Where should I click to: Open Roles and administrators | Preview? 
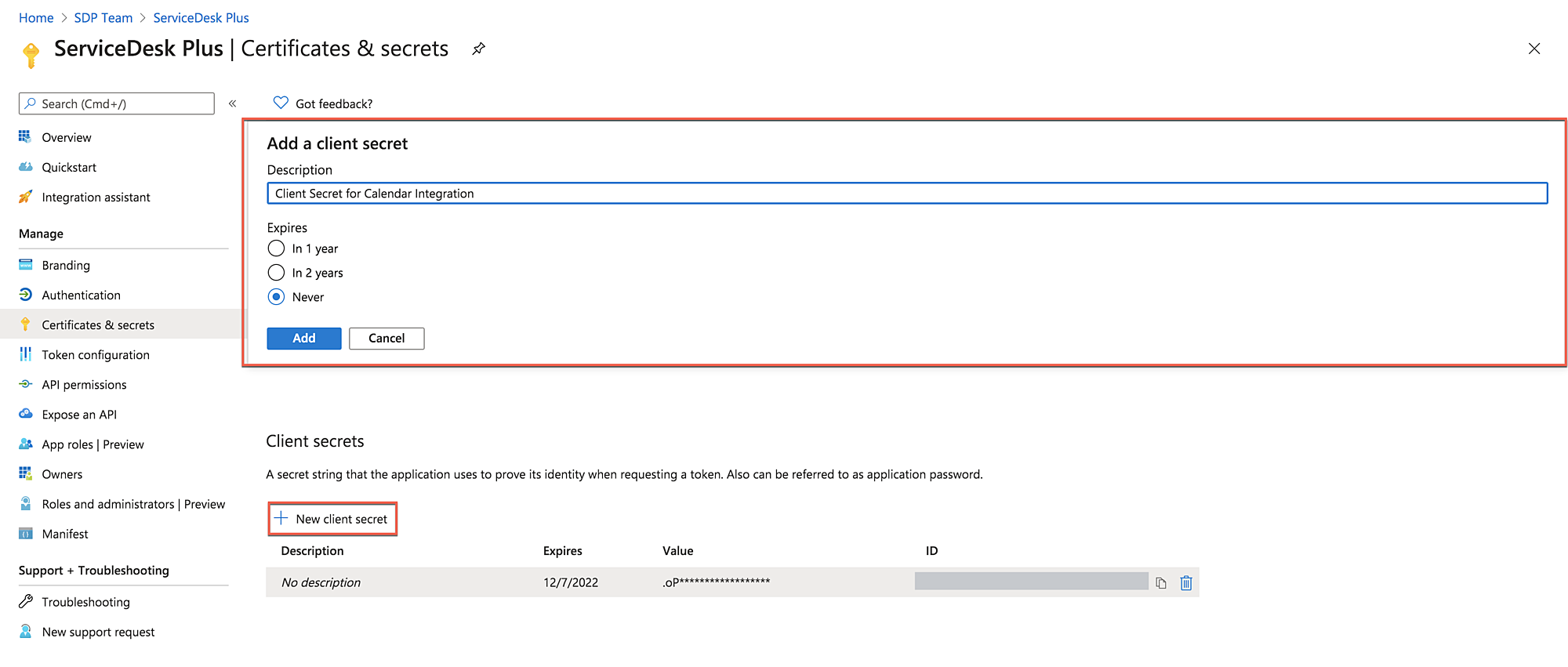point(133,504)
